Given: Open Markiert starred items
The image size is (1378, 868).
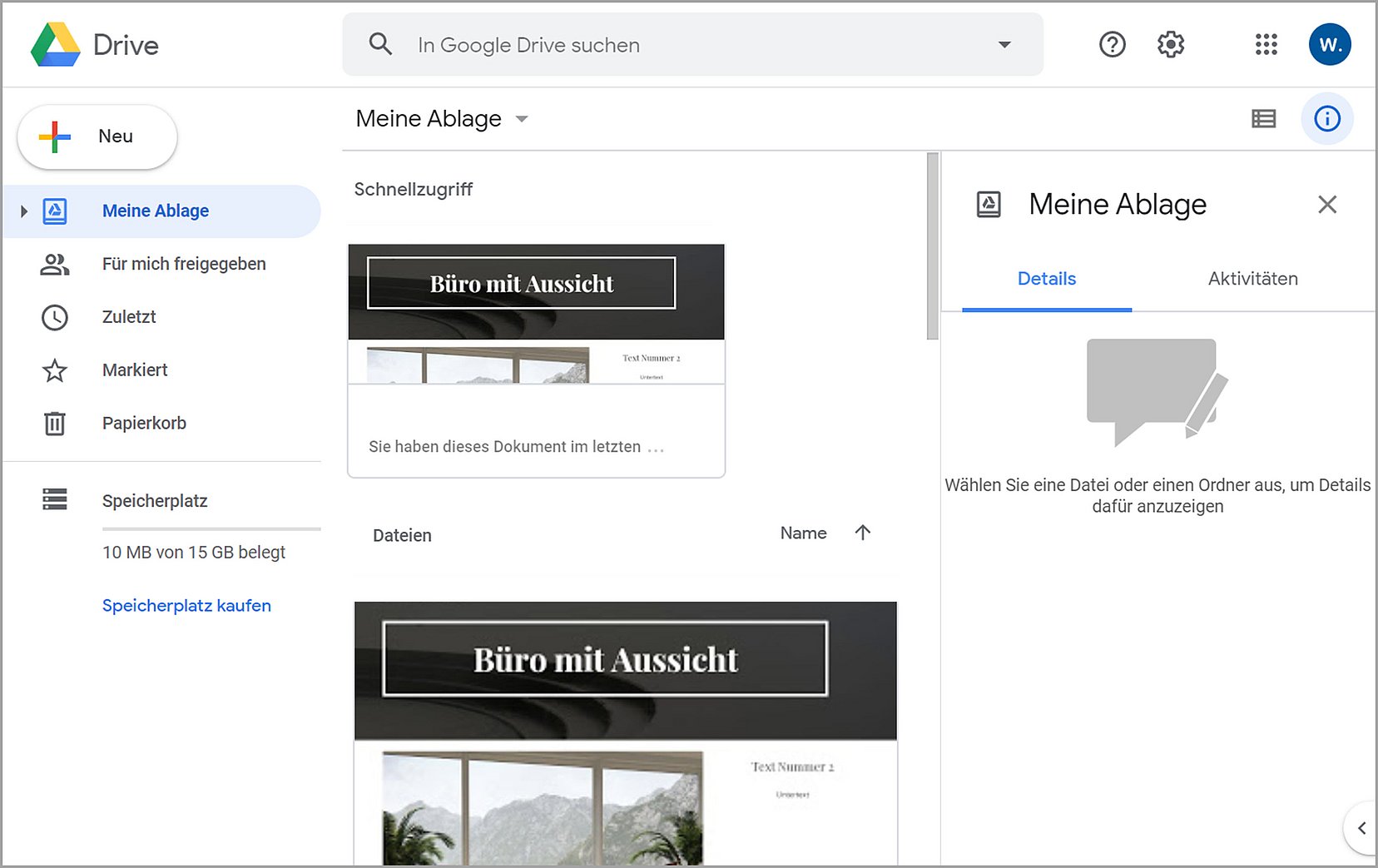Looking at the screenshot, I should [x=135, y=370].
